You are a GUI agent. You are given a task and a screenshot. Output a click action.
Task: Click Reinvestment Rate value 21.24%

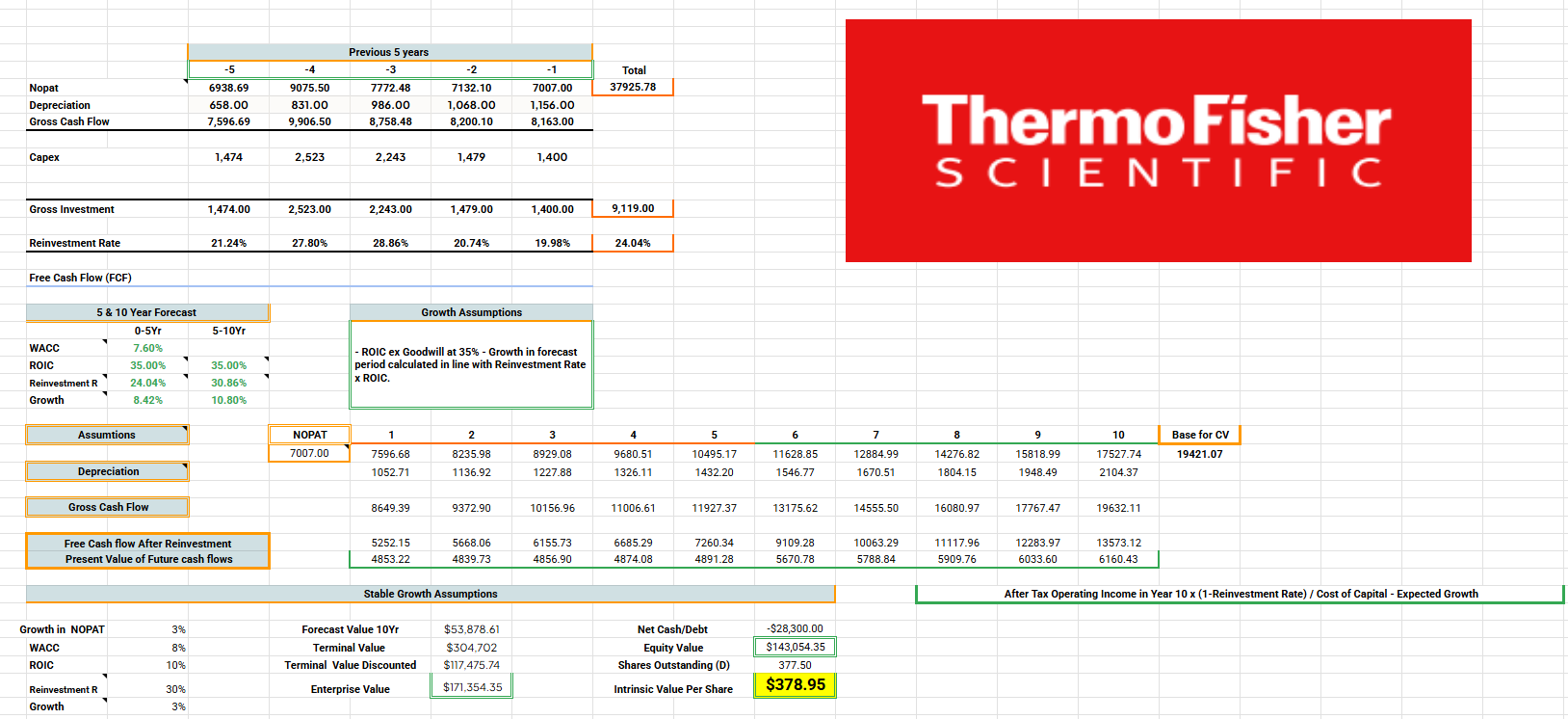(229, 243)
